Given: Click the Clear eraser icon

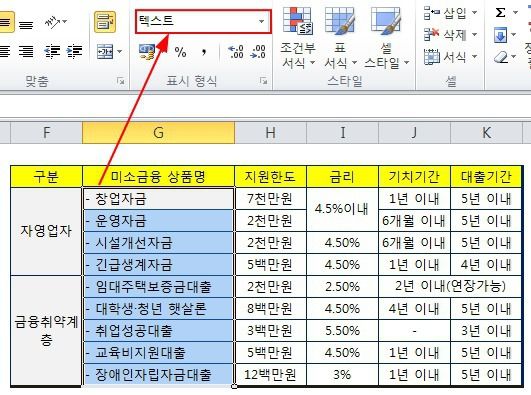Looking at the screenshot, I should click(x=501, y=57).
